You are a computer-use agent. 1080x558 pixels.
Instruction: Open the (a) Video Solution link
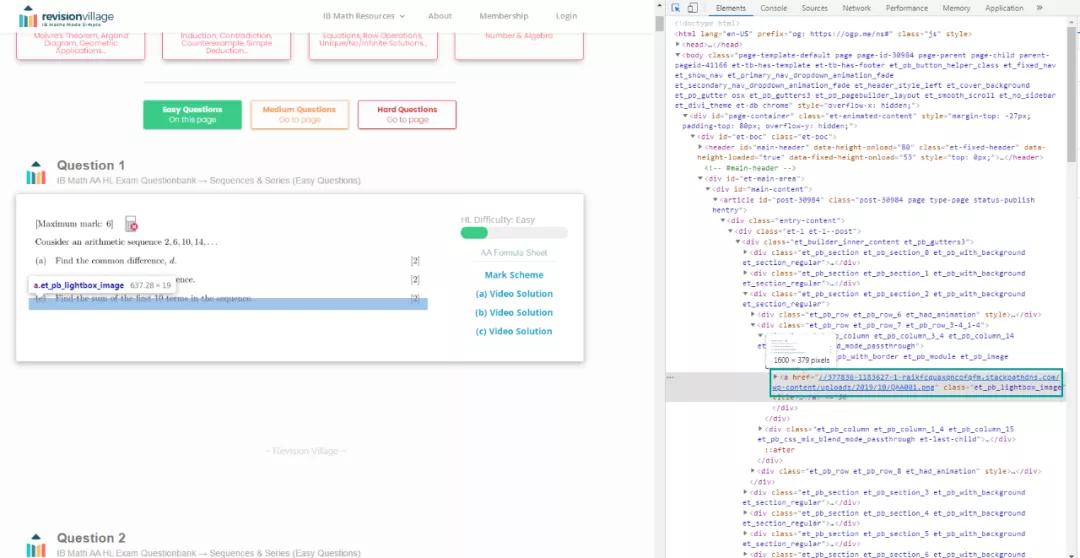click(514, 294)
